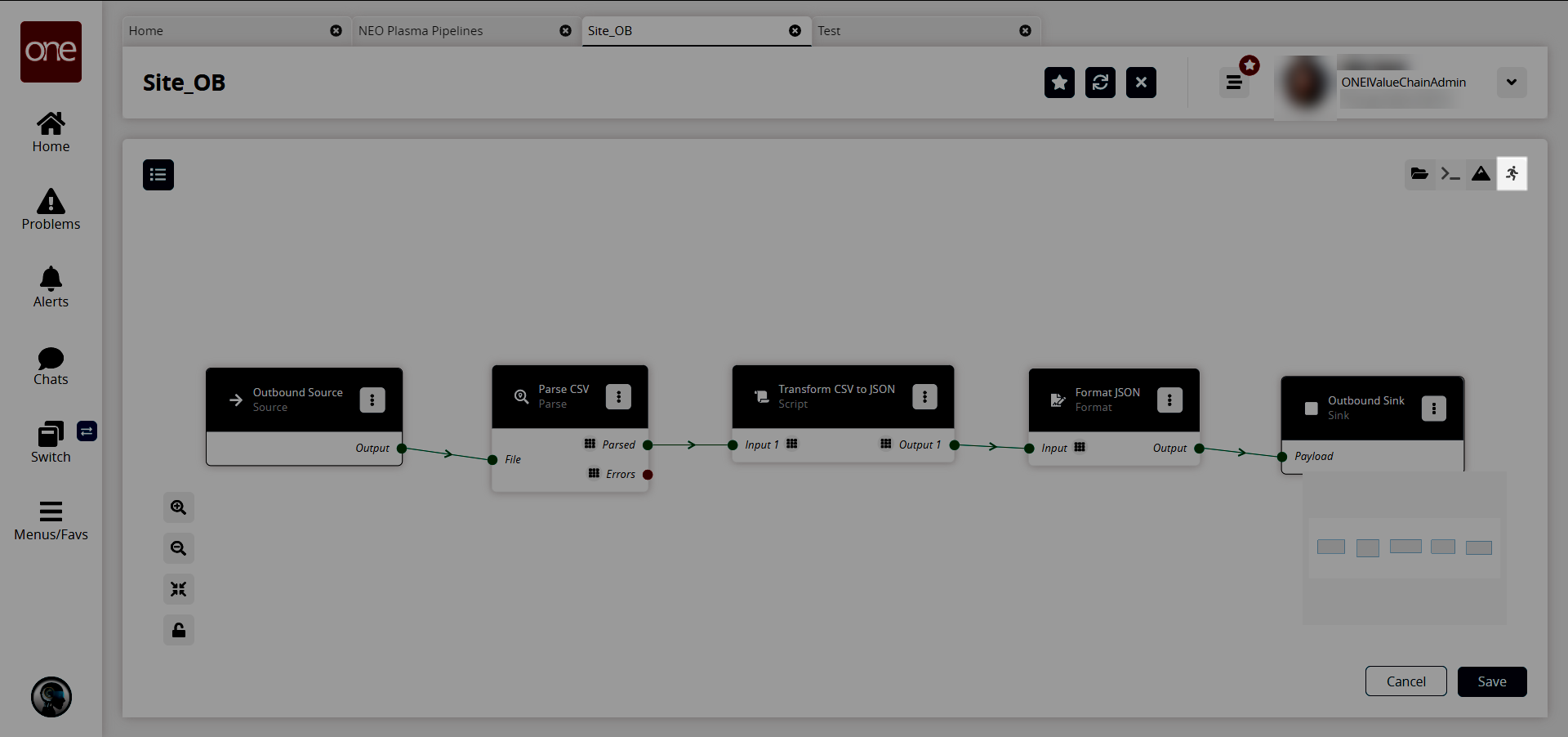
Task: Save the pipeline
Action: (1492, 681)
